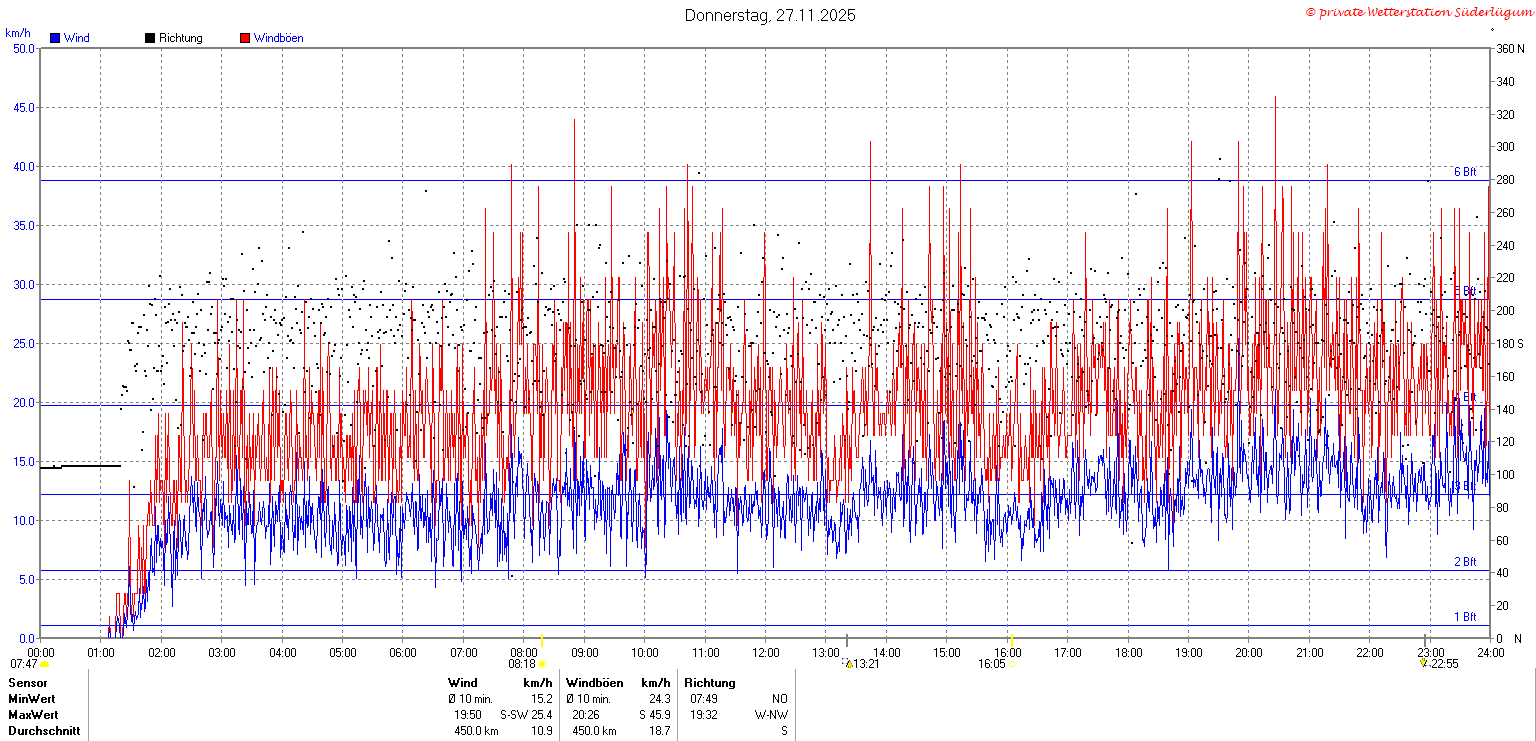Select the Windböen column header in table

594,683
